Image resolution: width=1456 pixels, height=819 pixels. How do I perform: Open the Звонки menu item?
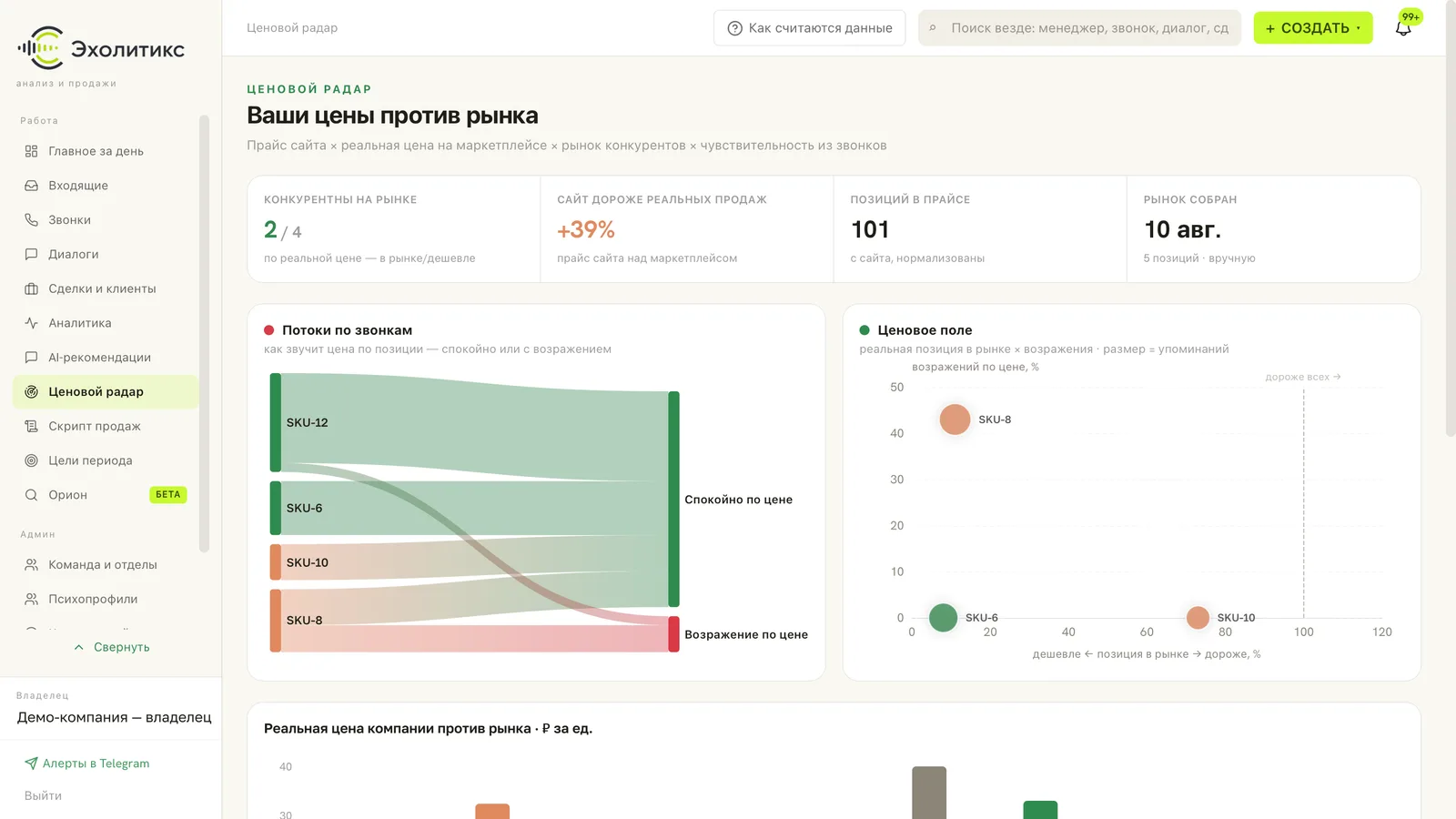pos(106,220)
